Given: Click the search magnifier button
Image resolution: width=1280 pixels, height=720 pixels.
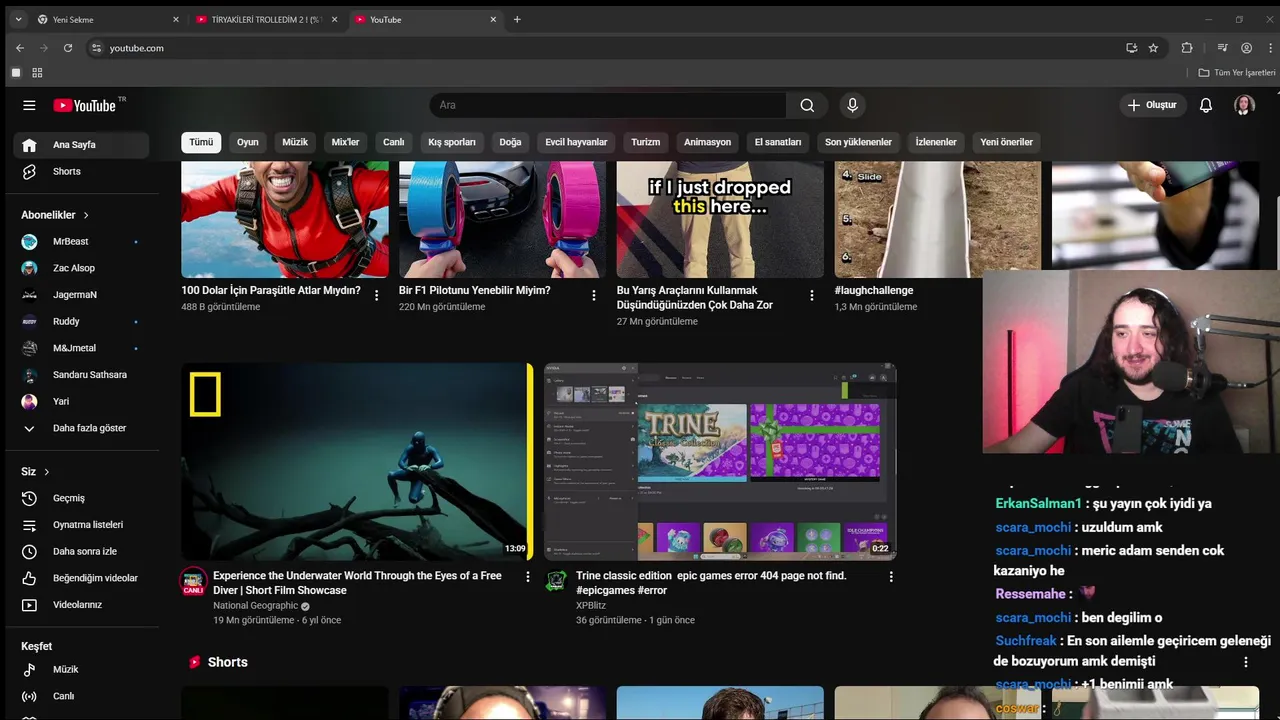Looking at the screenshot, I should (807, 105).
